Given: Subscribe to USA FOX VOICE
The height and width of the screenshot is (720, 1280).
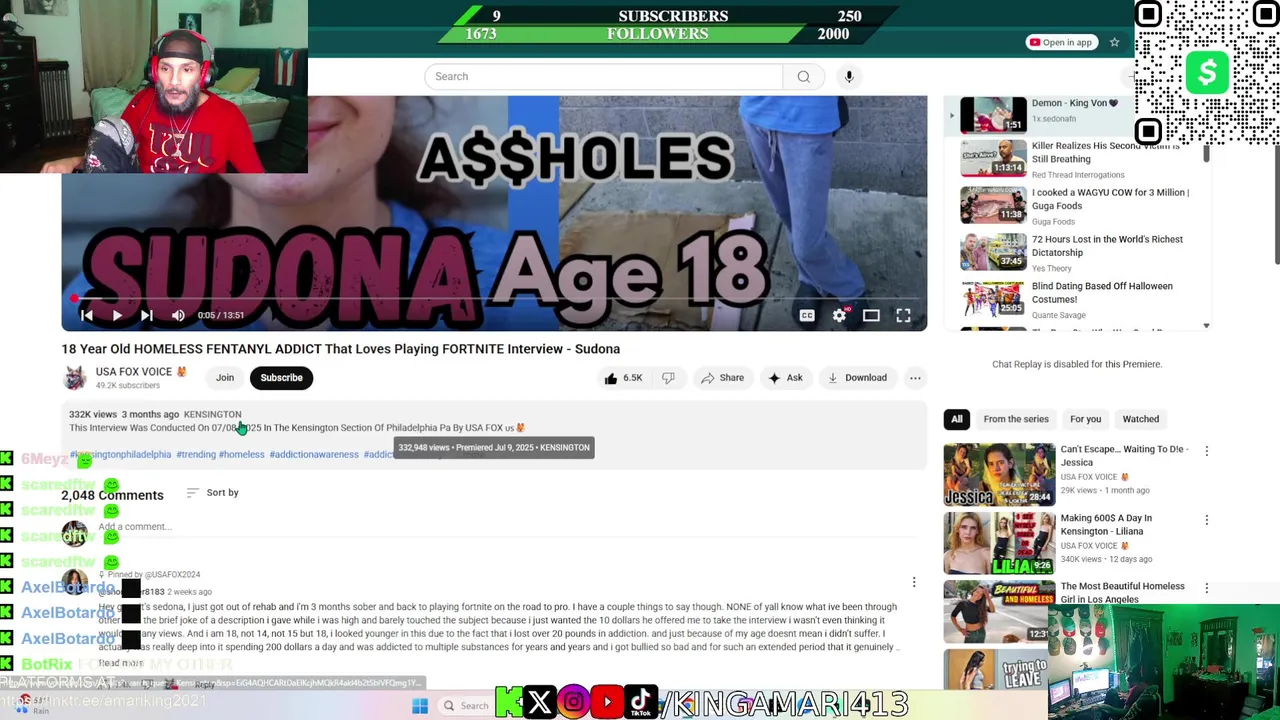Looking at the screenshot, I should tap(281, 378).
